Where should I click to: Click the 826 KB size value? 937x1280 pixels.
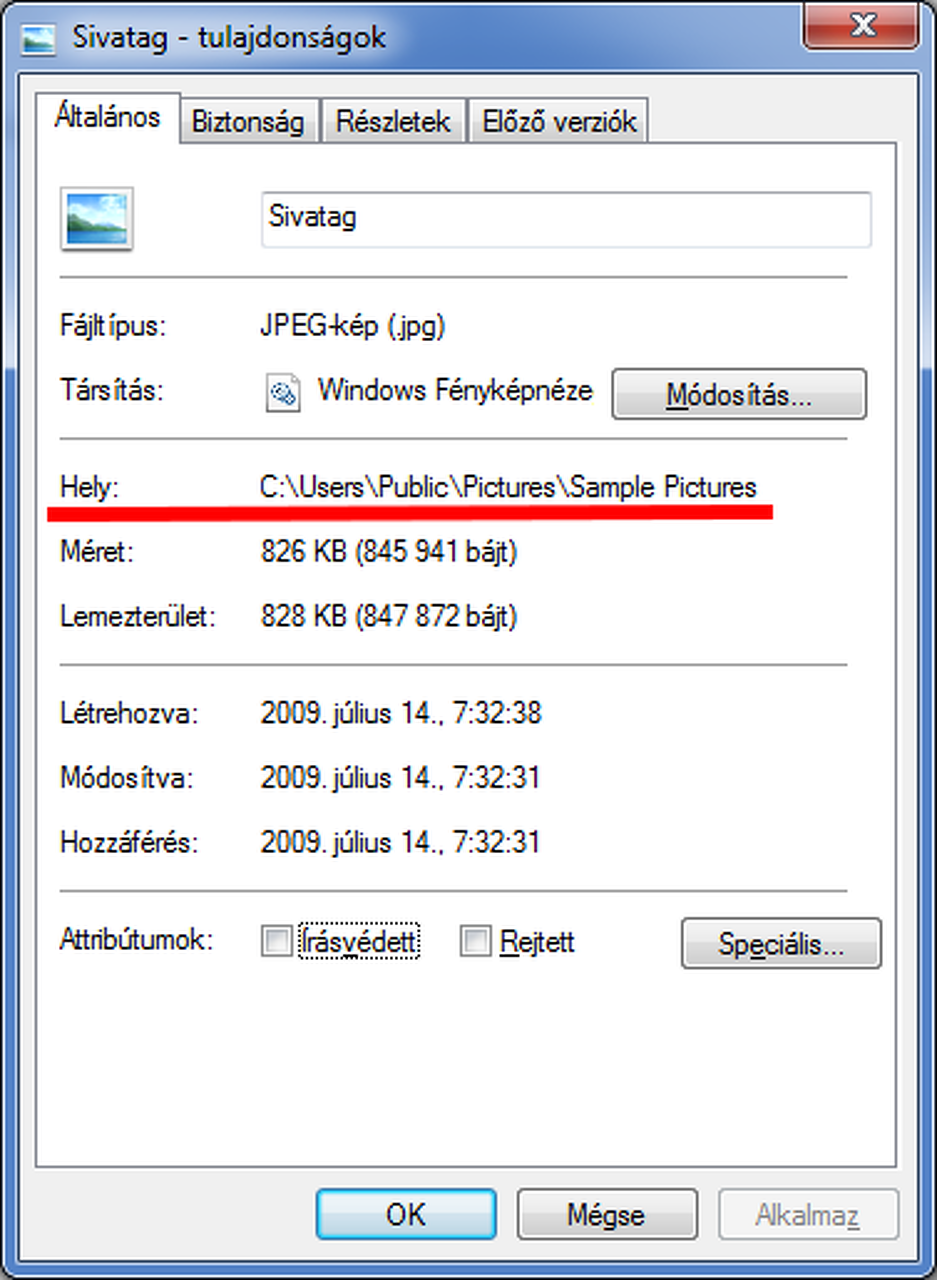(388, 551)
